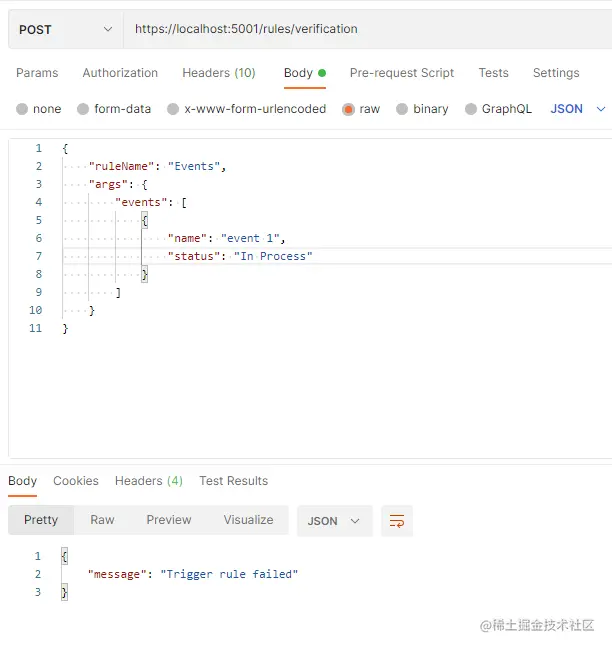Click the "ruleName" key in editor
Image resolution: width=612 pixels, height=650 pixels.
[x=121, y=166]
